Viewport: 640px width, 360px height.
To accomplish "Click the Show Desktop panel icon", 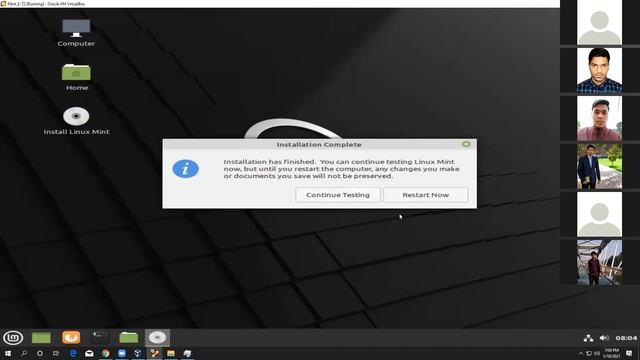I will click(x=41, y=338).
